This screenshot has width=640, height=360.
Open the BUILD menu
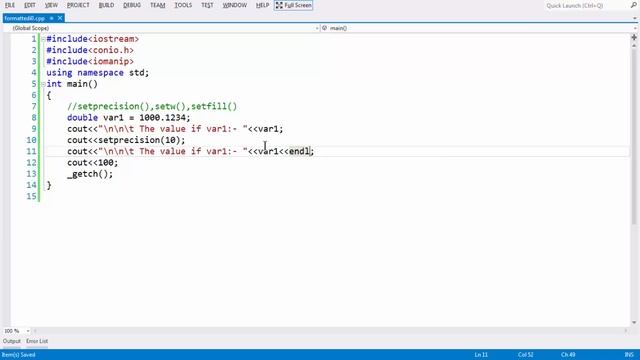pyautogui.click(x=107, y=5)
